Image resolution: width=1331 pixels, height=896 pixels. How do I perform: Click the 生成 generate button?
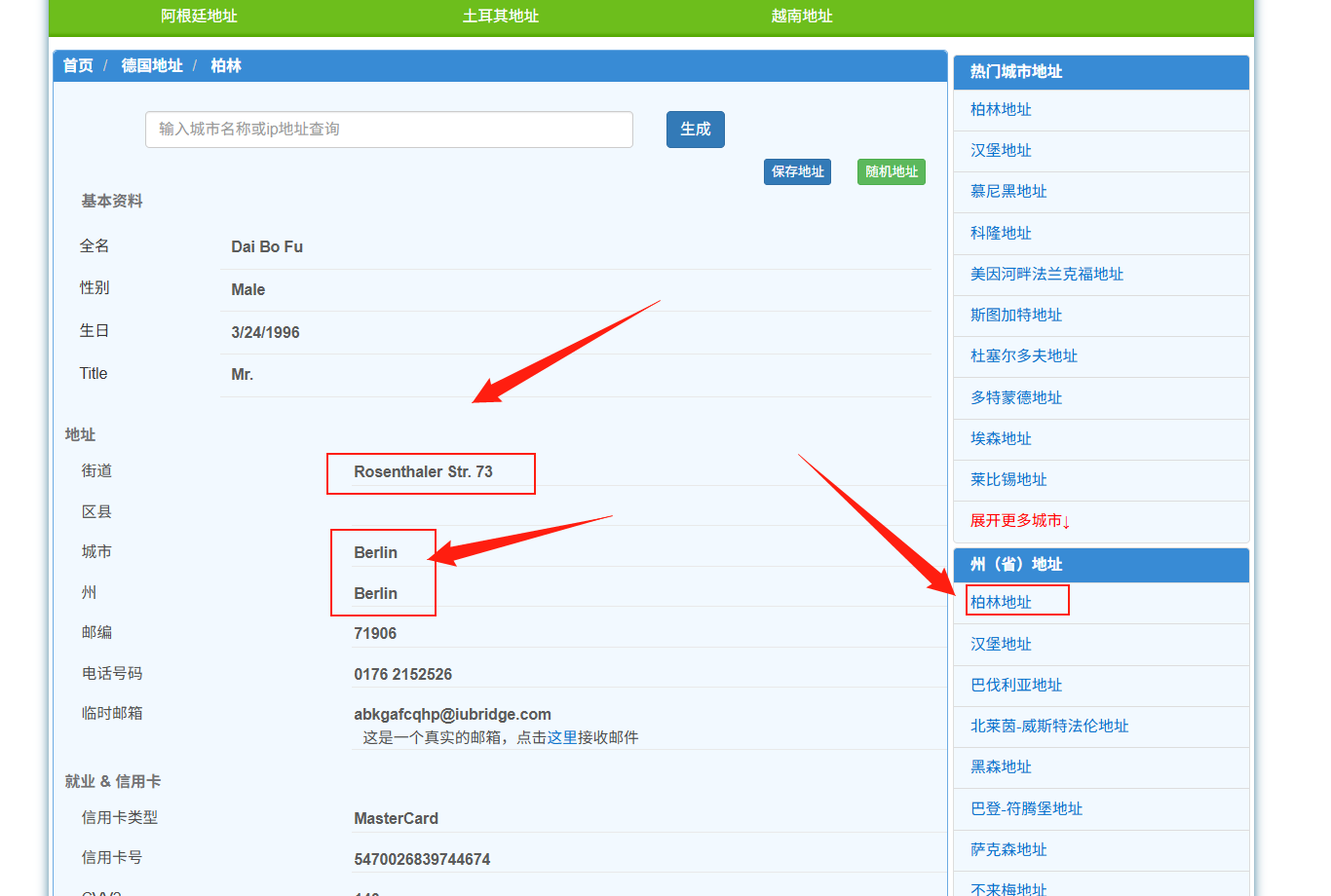pyautogui.click(x=695, y=130)
